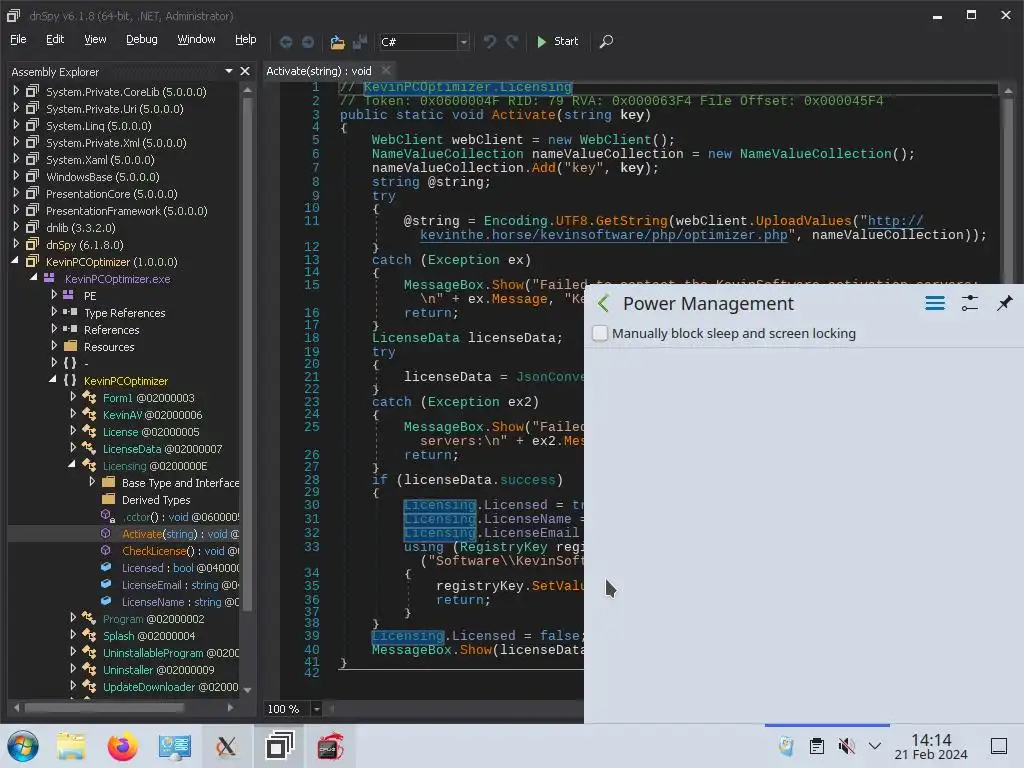
Task: Select the Activate(string) : void tab
Action: point(319,71)
